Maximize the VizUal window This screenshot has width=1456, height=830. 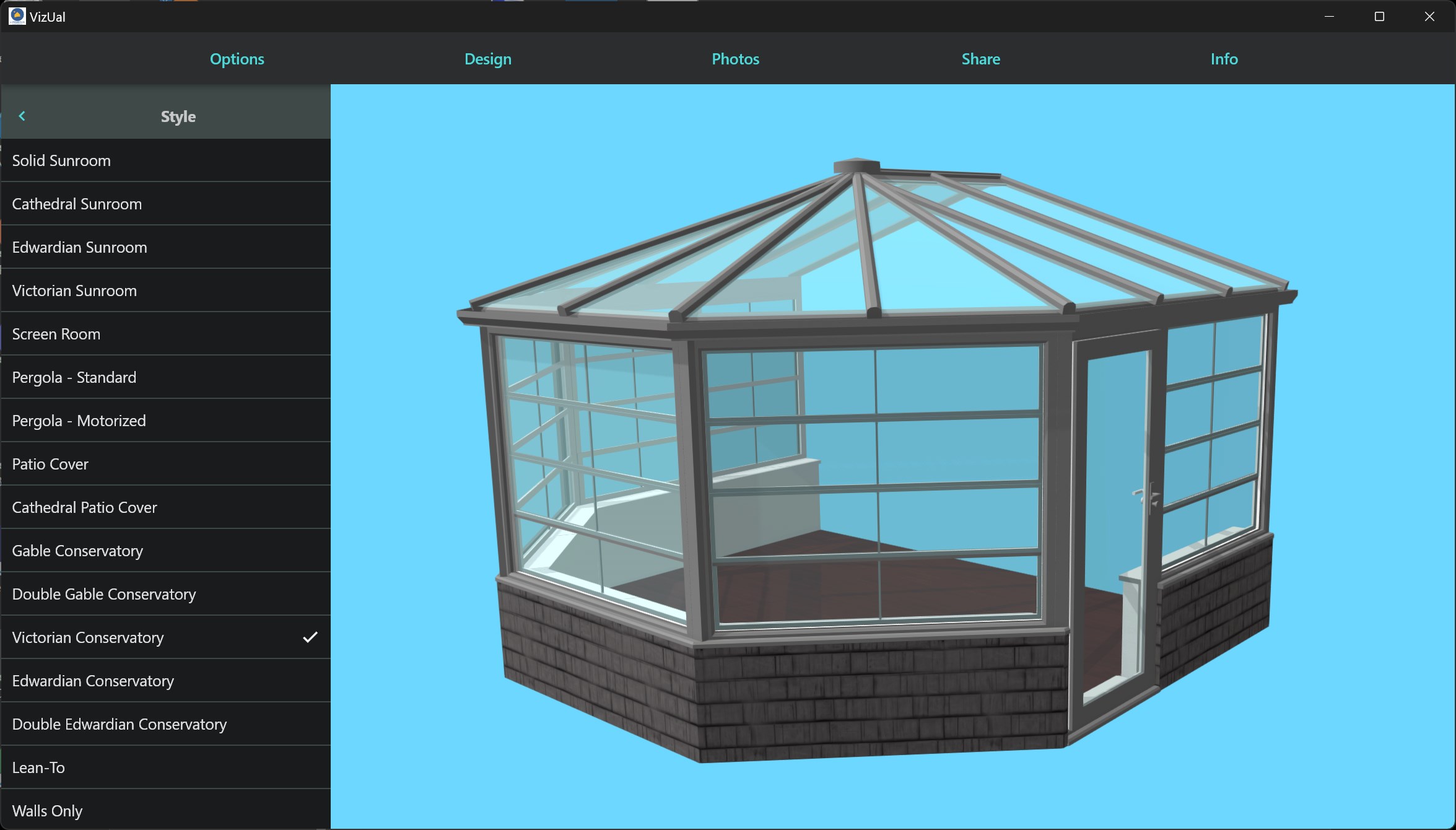point(1379,16)
